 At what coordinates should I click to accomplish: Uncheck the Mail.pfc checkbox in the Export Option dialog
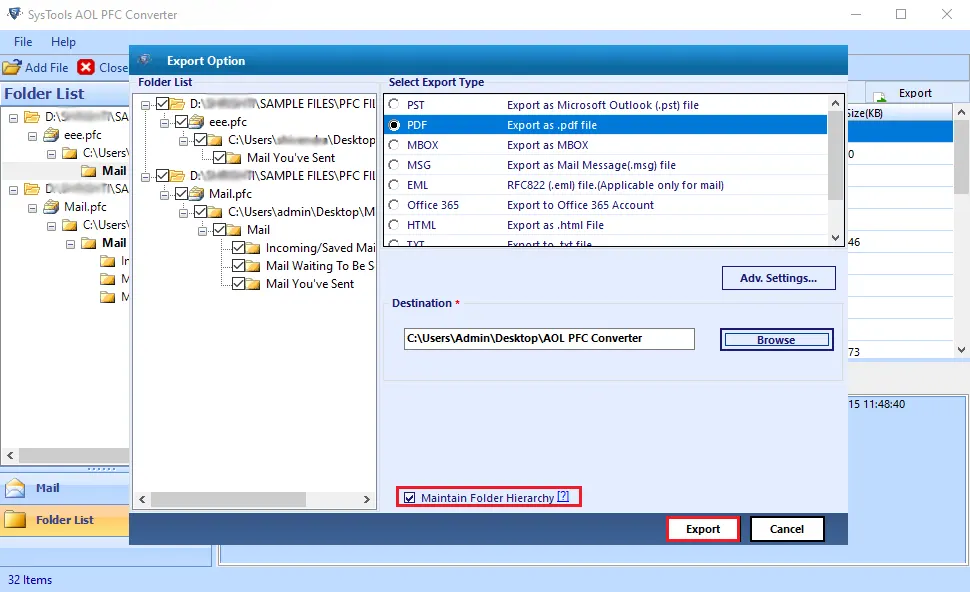(x=181, y=194)
